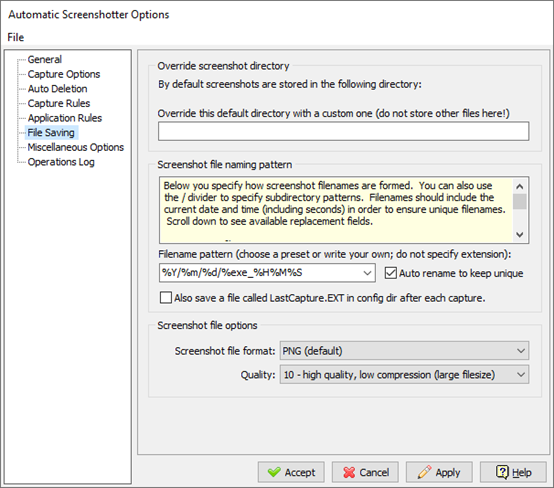Open the File menu

16,37
